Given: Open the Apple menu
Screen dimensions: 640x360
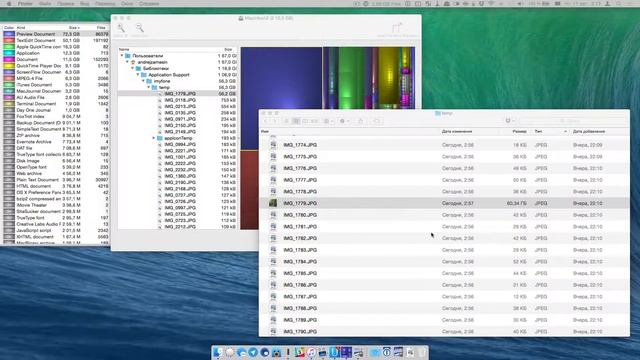Looking at the screenshot, I should 9,4.
